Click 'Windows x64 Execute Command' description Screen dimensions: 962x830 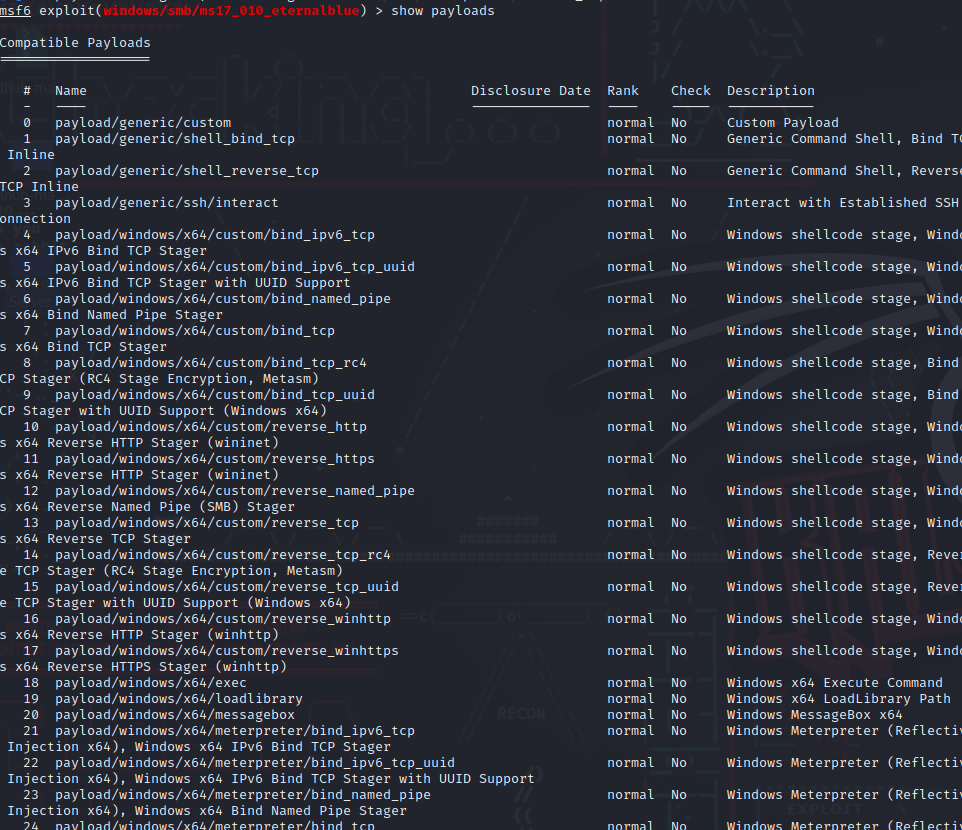pos(835,683)
